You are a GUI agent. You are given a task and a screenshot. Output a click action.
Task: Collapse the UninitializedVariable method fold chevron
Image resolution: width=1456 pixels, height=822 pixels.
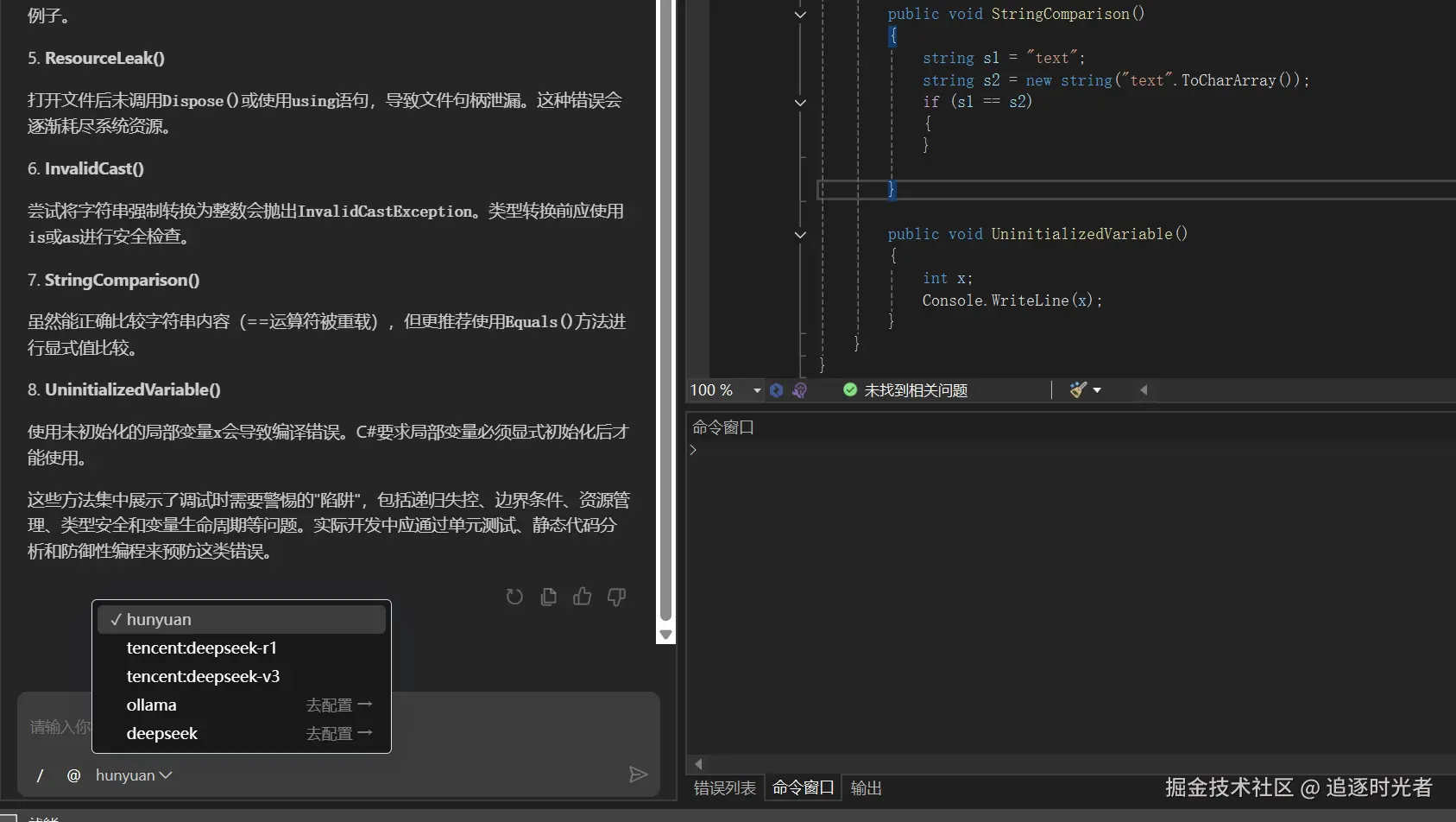[800, 235]
